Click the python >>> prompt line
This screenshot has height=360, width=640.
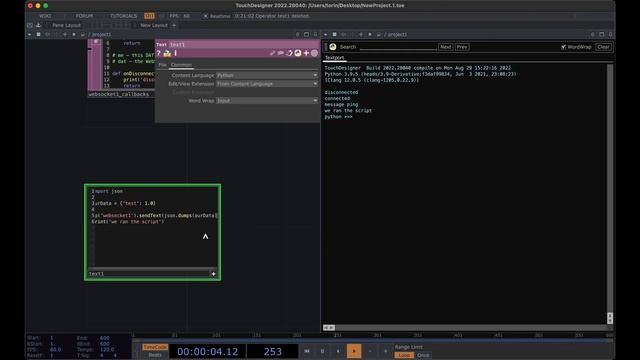pyautogui.click(x=338, y=117)
